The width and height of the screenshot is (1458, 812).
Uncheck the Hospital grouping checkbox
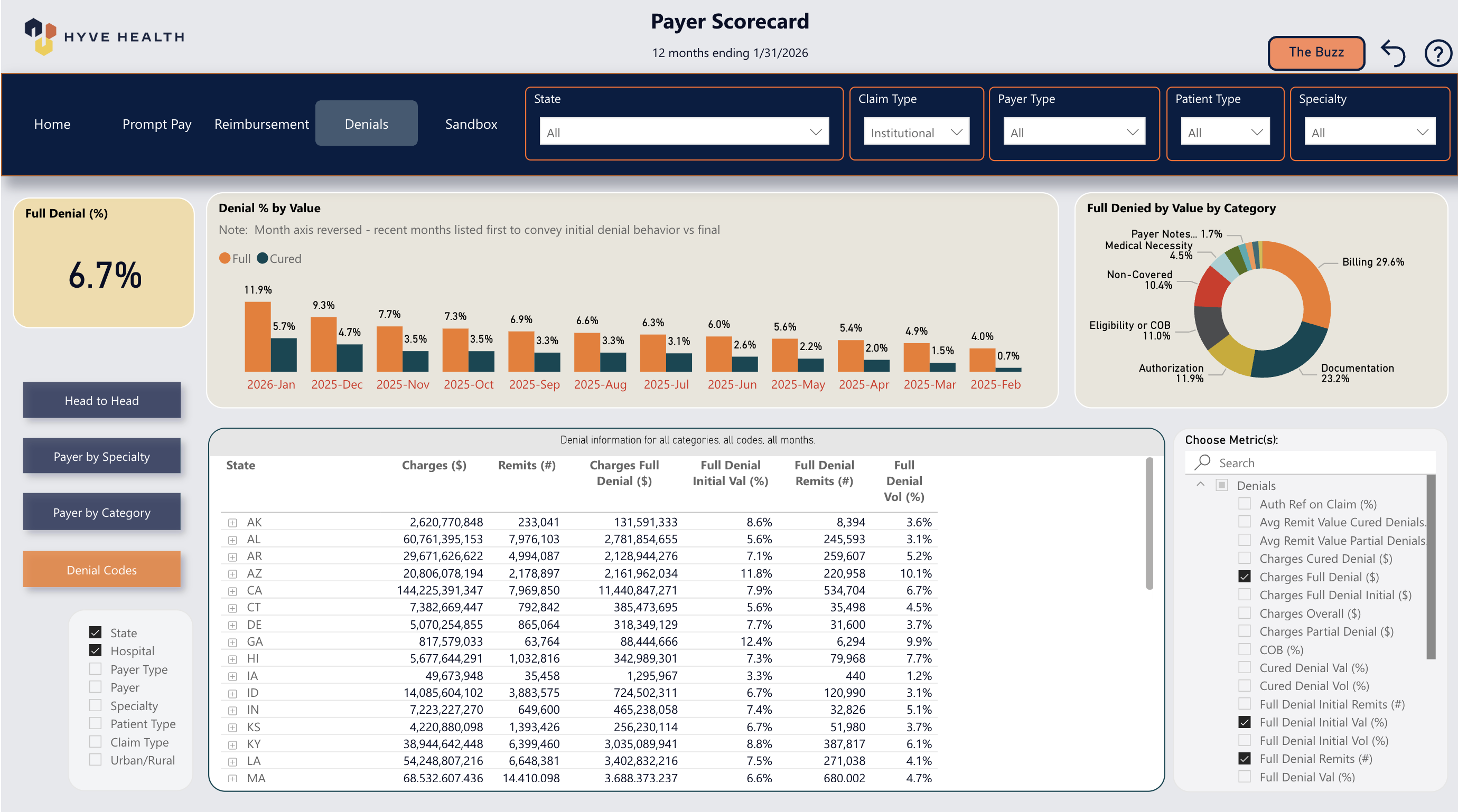96,650
